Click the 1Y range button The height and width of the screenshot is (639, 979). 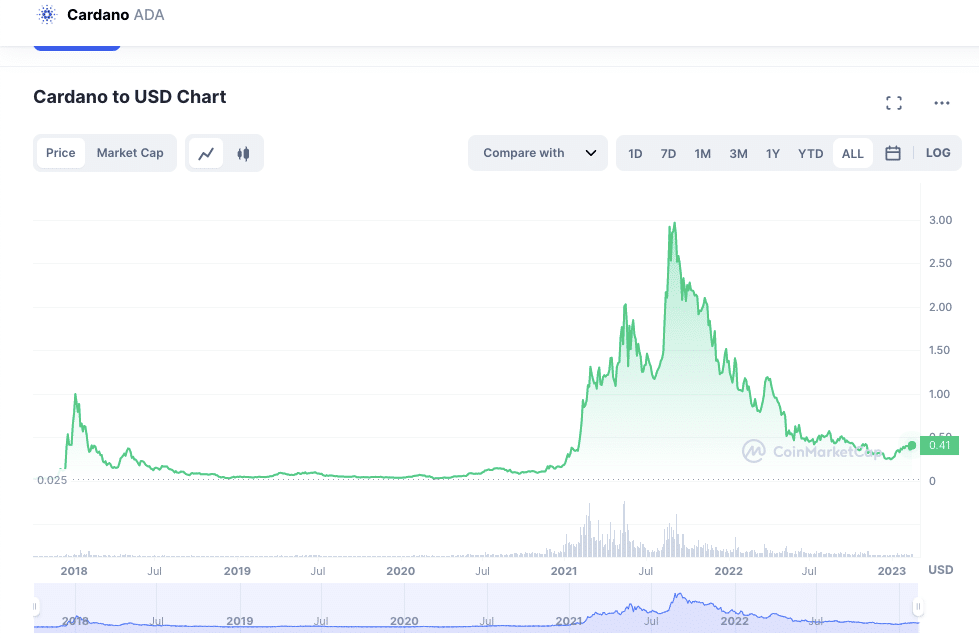point(772,153)
